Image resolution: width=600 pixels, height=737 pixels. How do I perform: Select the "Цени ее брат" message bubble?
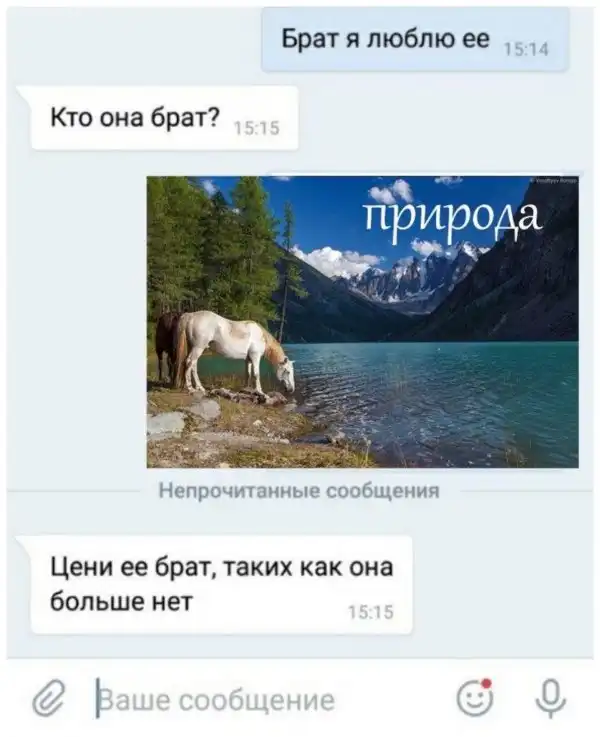point(221,584)
